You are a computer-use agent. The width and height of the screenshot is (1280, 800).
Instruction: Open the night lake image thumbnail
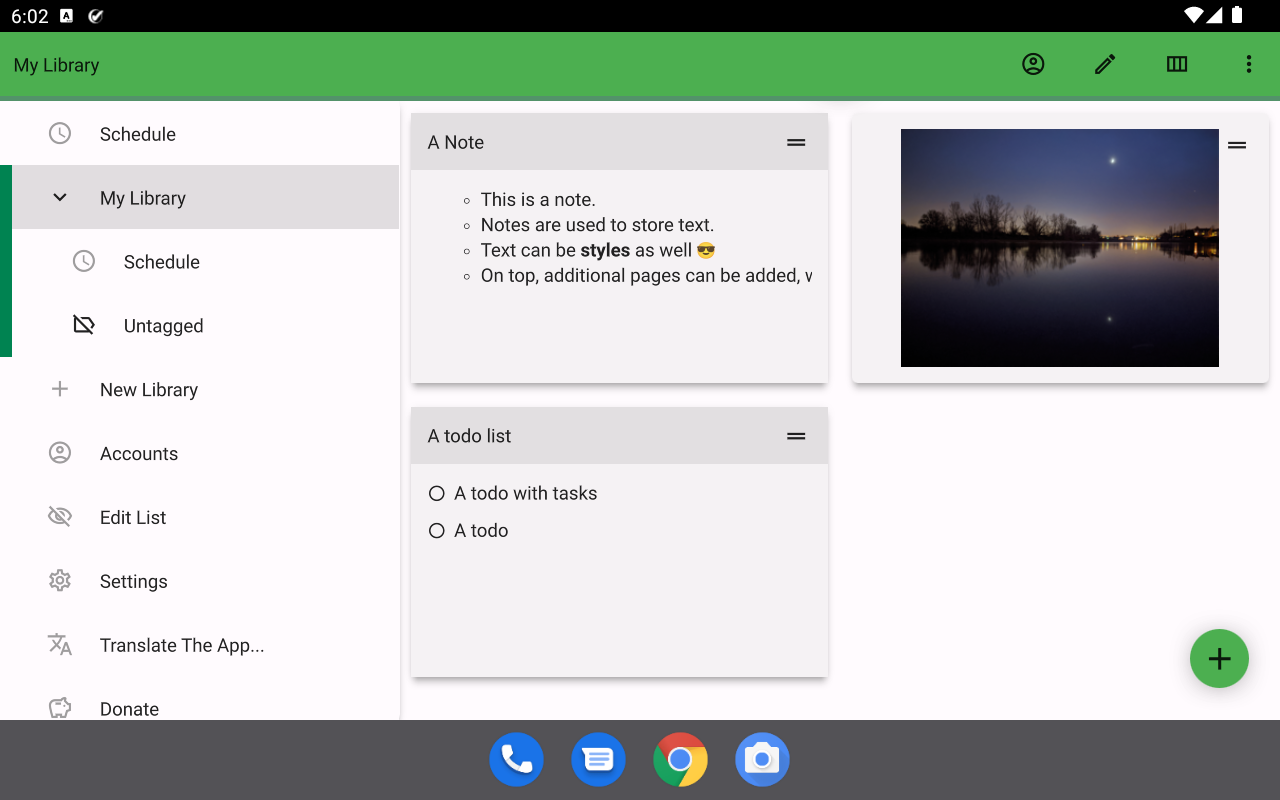tap(1060, 248)
